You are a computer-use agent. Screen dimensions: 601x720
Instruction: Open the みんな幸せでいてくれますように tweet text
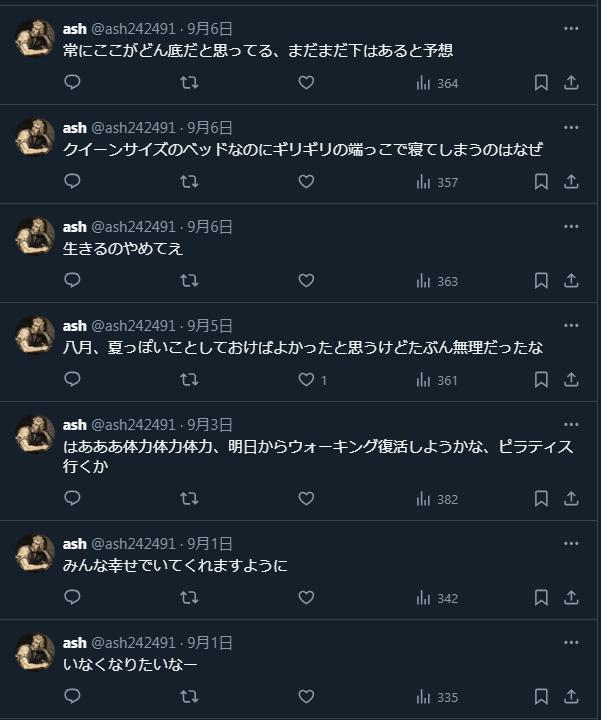pos(175,566)
